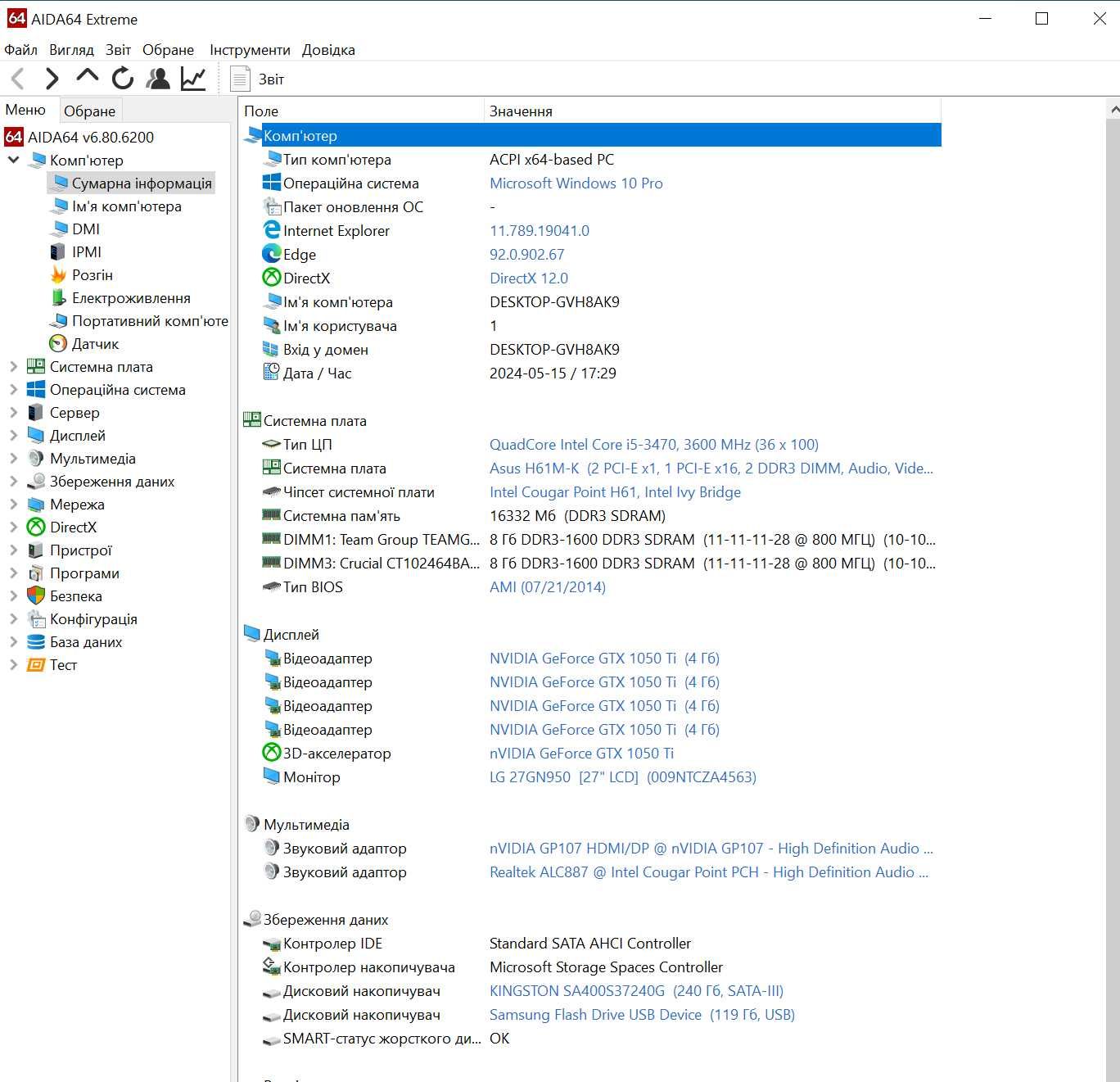Click the Значення column header
Screen dimensions: 1120x1082
712,111
